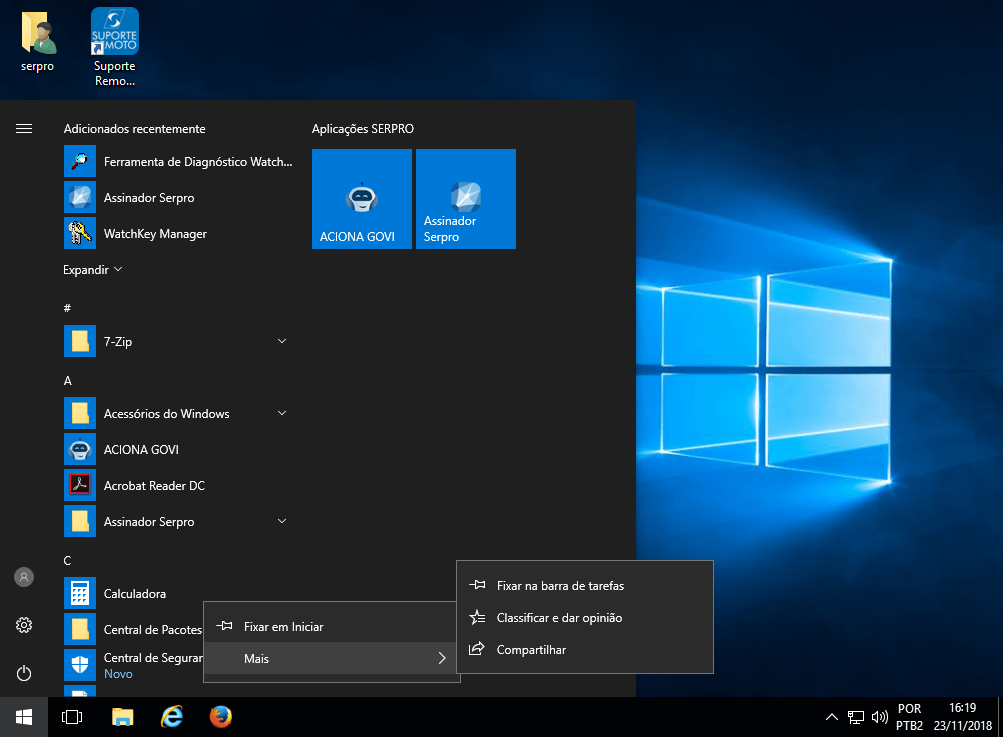Click the power button in Start menu

coord(24,673)
